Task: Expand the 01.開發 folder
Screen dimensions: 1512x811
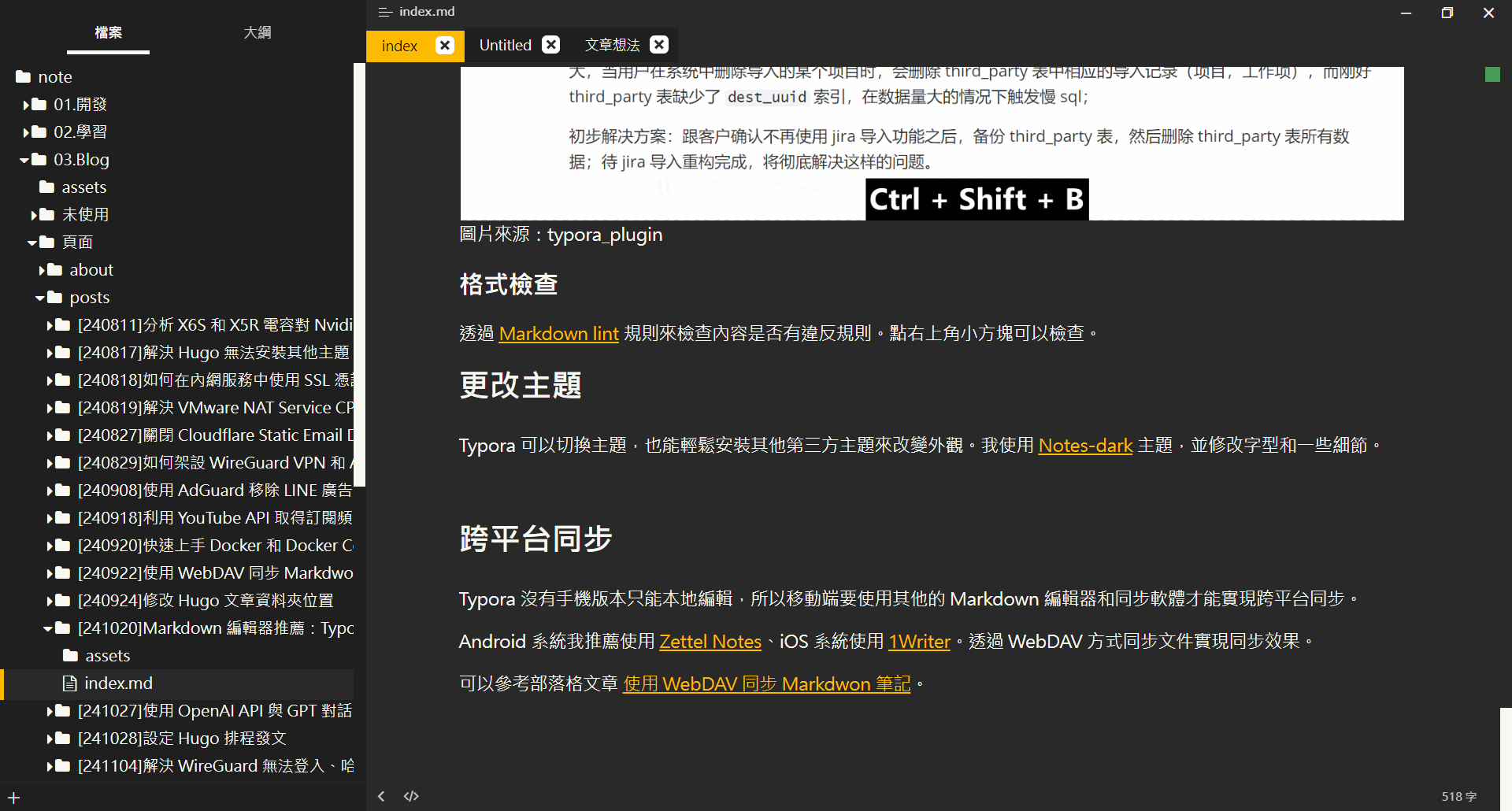Action: tap(27, 104)
